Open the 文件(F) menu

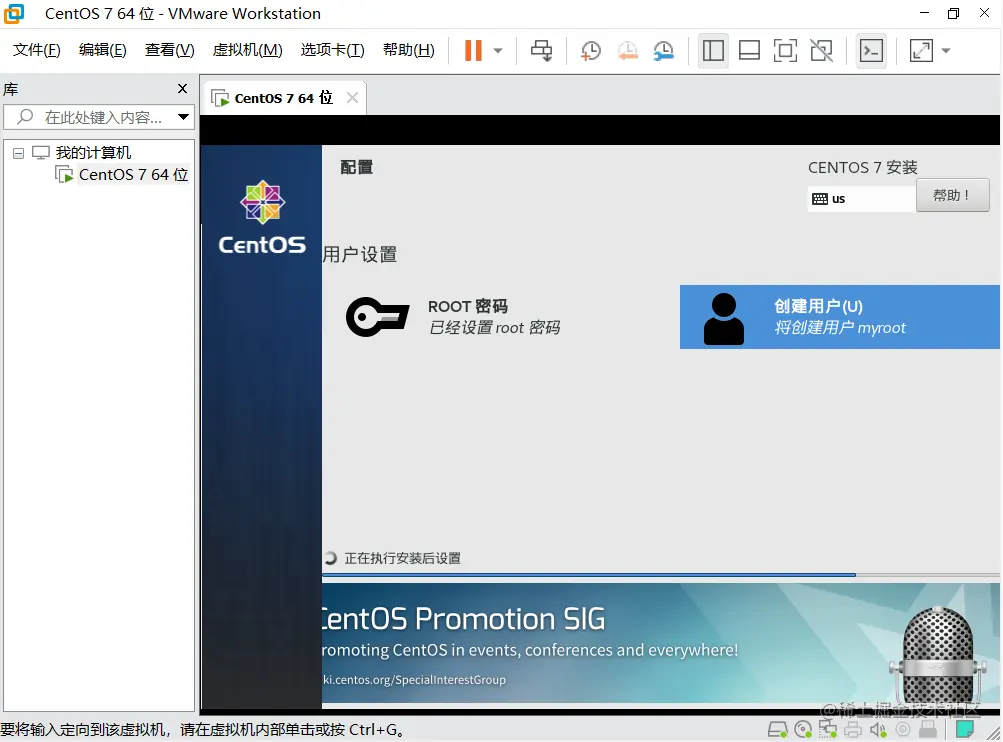36,50
